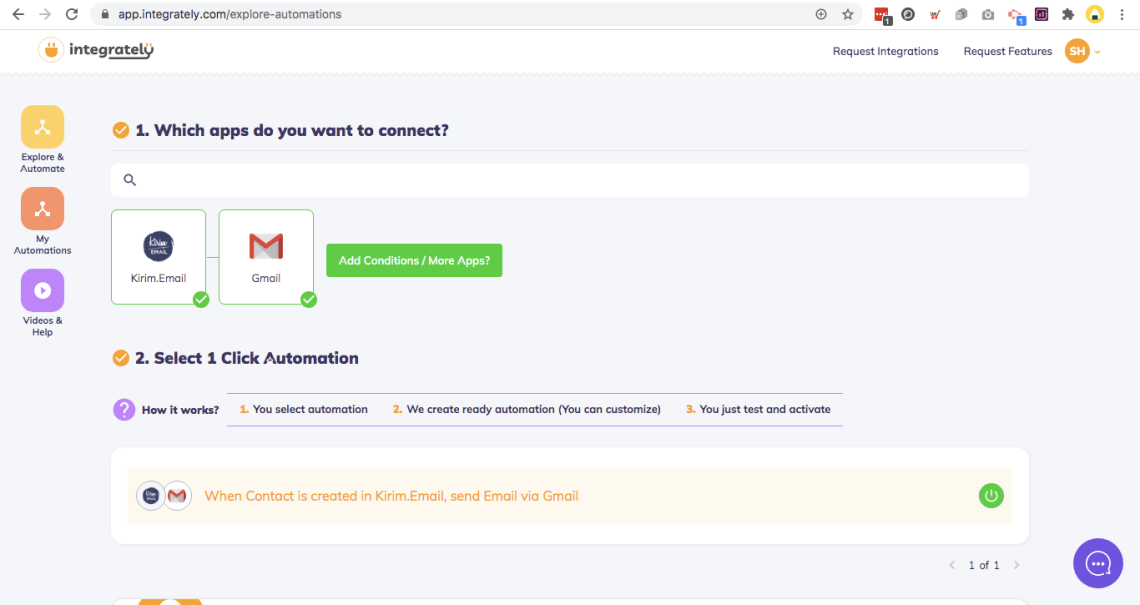The height and width of the screenshot is (605, 1140).
Task: Click the app search field
Action: point(569,180)
